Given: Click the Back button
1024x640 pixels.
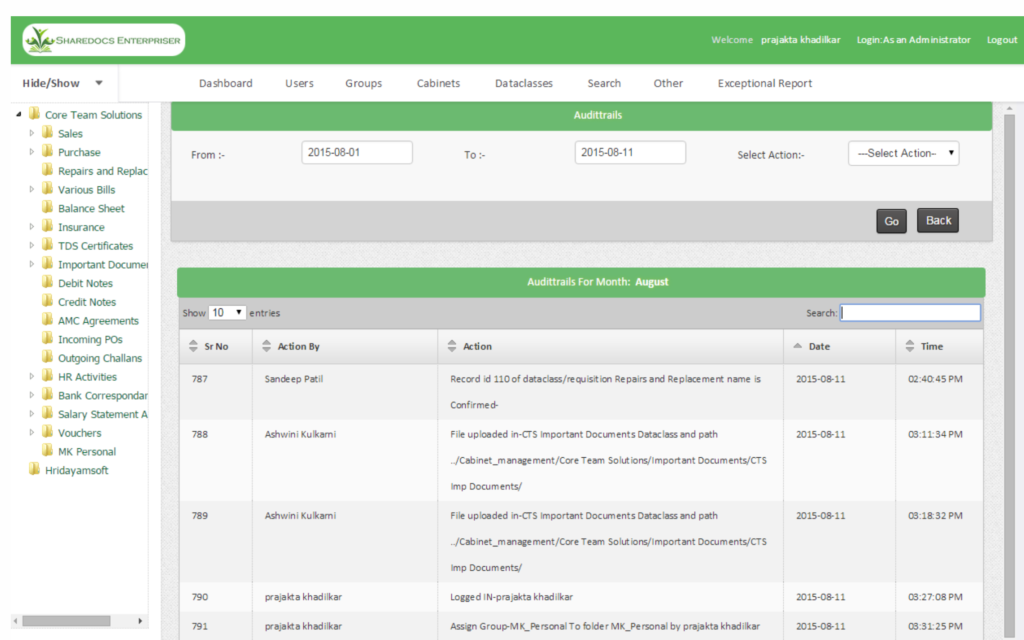Looking at the screenshot, I should pos(938,220).
